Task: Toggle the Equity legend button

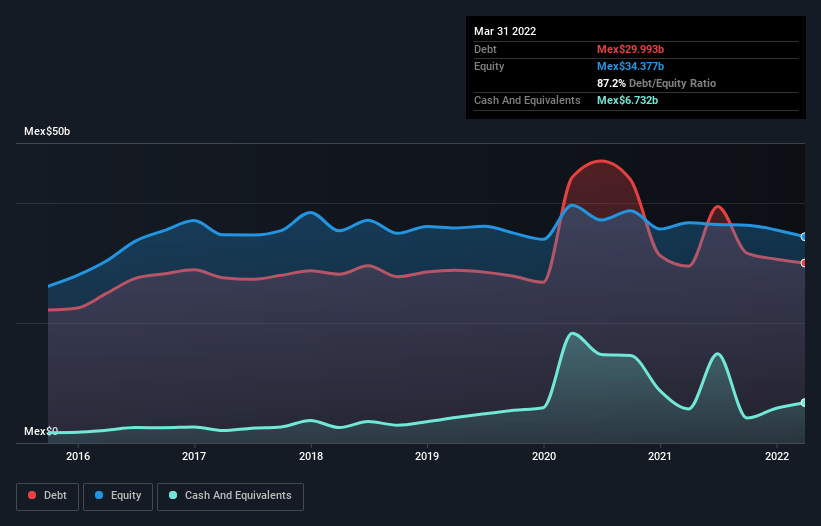Action: point(118,496)
